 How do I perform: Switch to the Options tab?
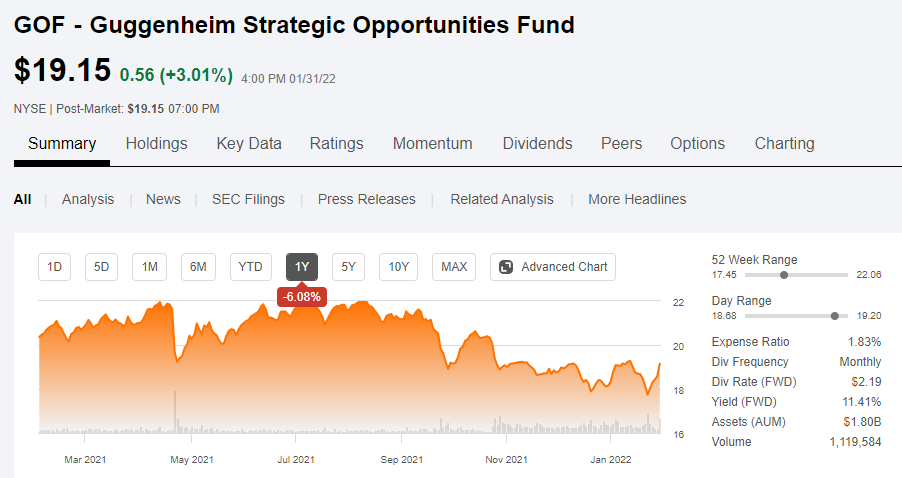[x=697, y=143]
